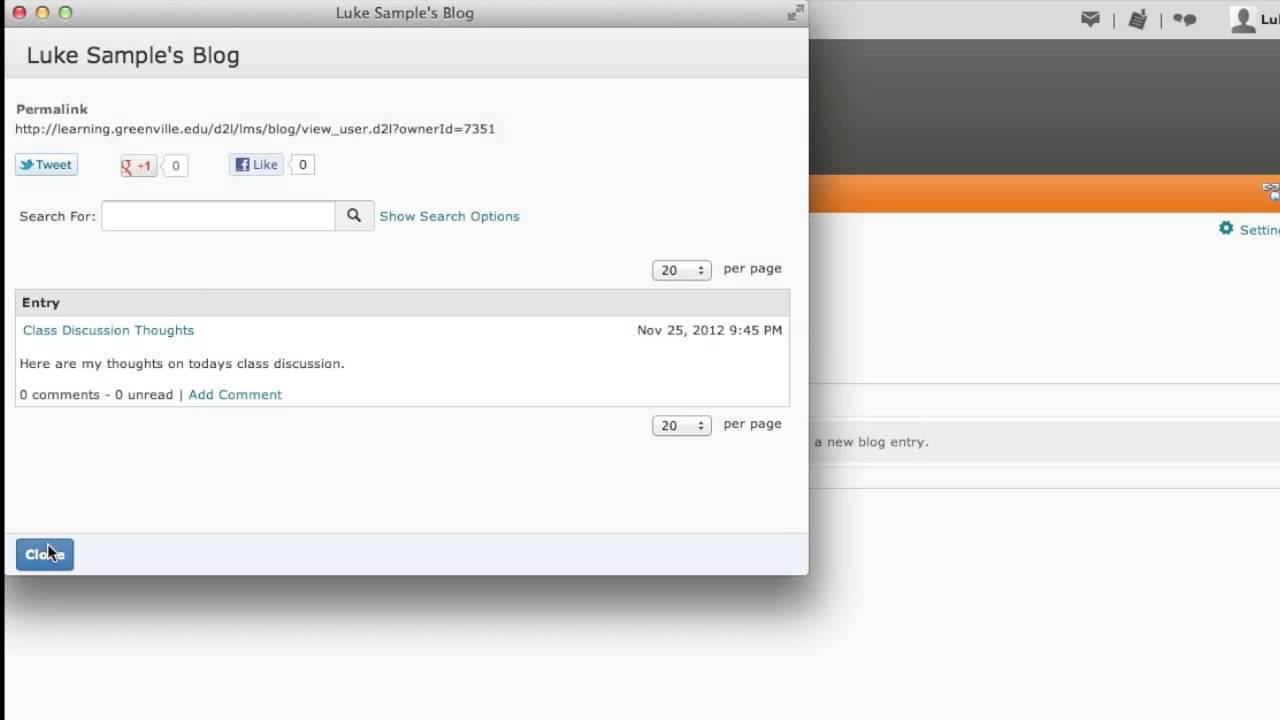Click the entry body text about todays discussion
The image size is (1280, 720).
(182, 364)
